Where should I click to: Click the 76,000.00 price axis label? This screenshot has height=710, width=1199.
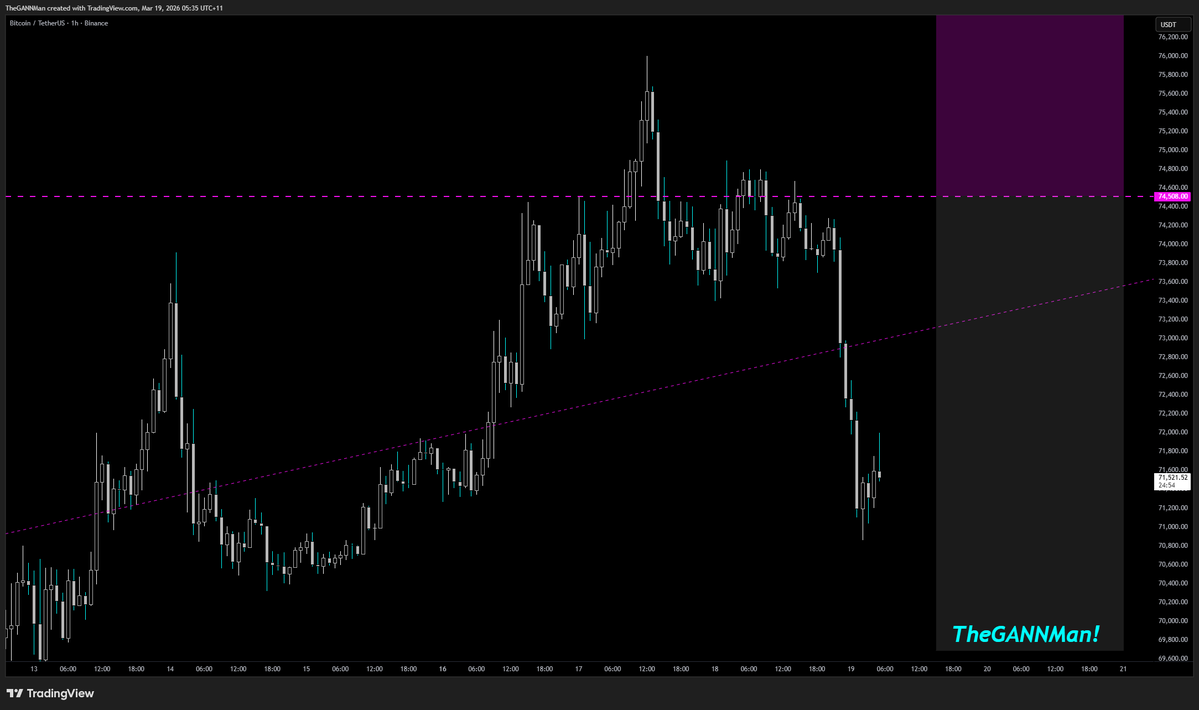tap(1173, 56)
